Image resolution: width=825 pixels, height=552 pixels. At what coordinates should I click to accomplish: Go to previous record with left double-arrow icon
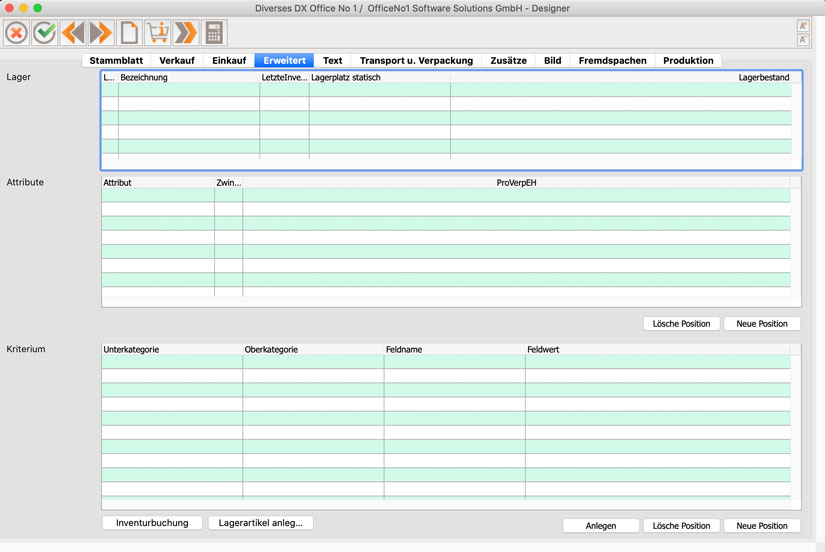point(73,33)
